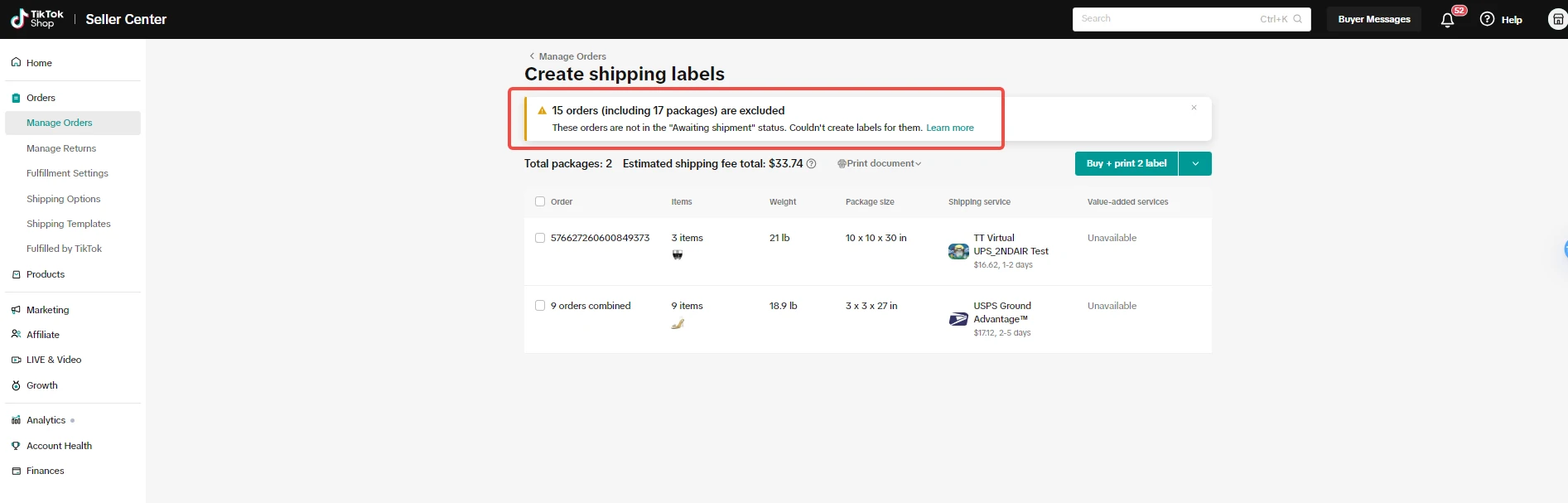Screen dimensions: 1568x503
Task: Click the UPS carrier truck icon
Action: (x=958, y=251)
